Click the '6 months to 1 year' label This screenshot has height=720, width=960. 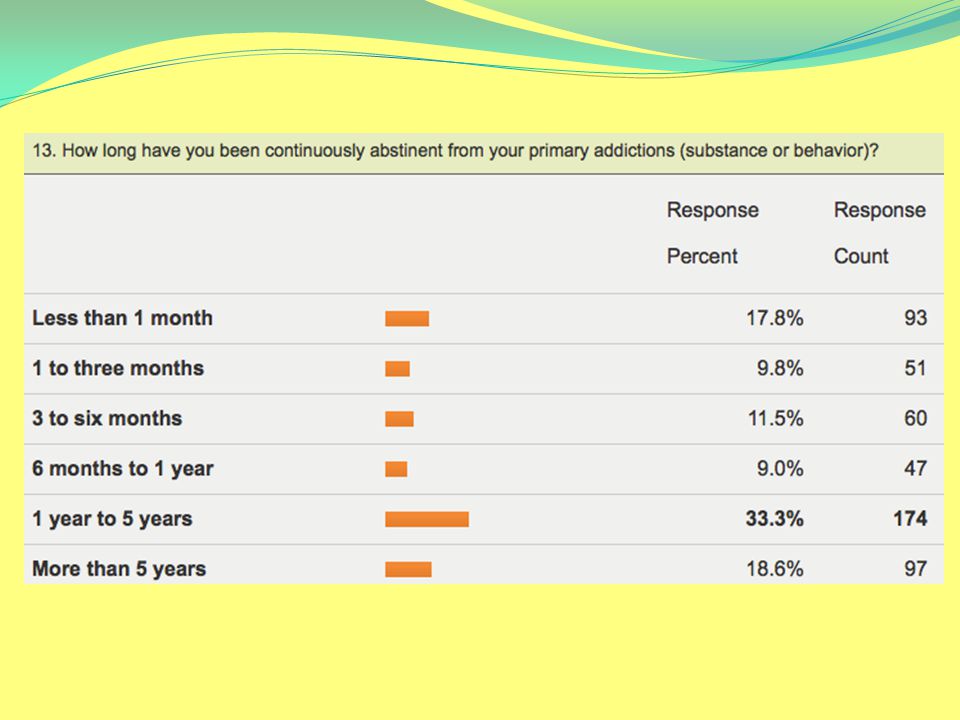tap(122, 468)
